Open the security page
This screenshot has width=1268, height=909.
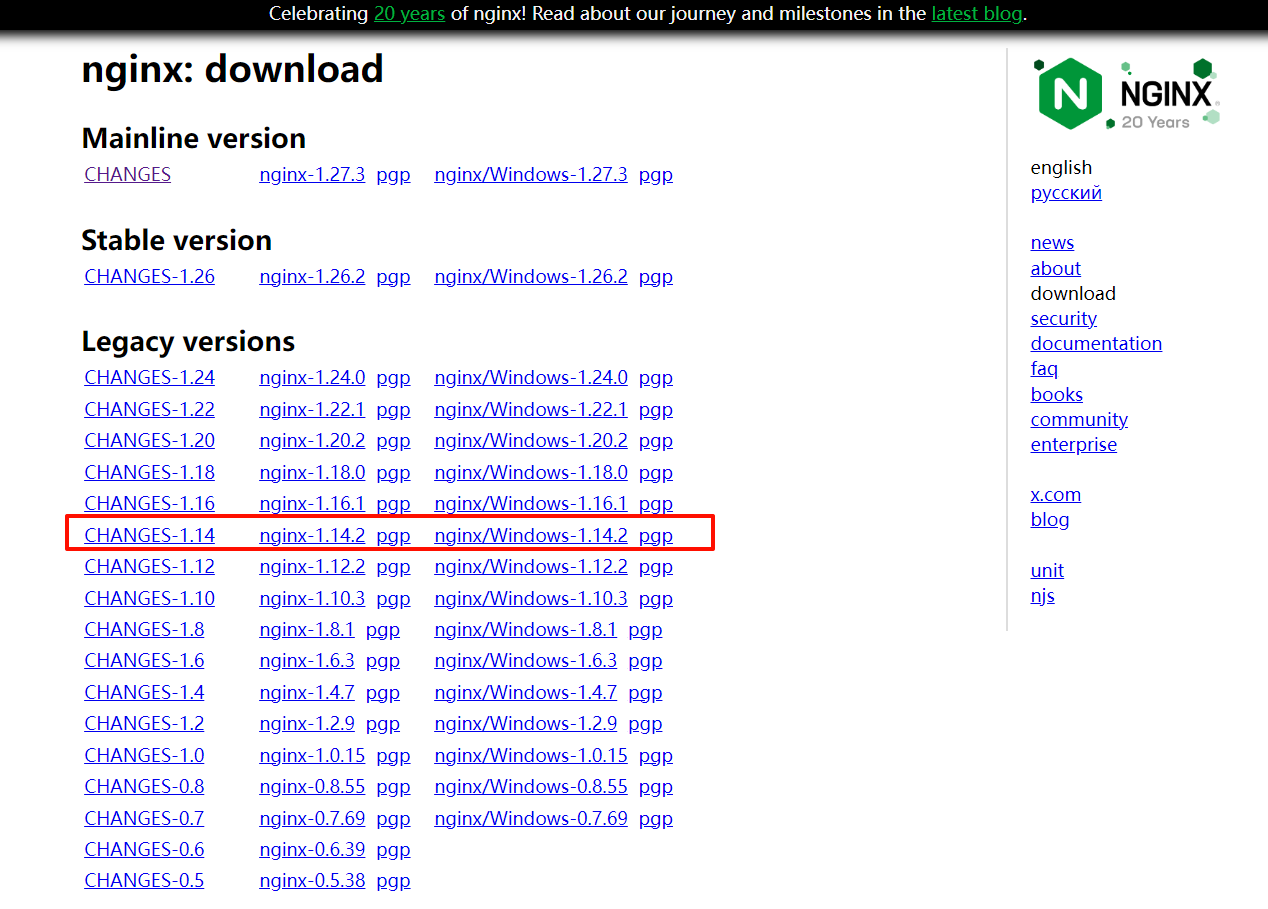[1064, 318]
